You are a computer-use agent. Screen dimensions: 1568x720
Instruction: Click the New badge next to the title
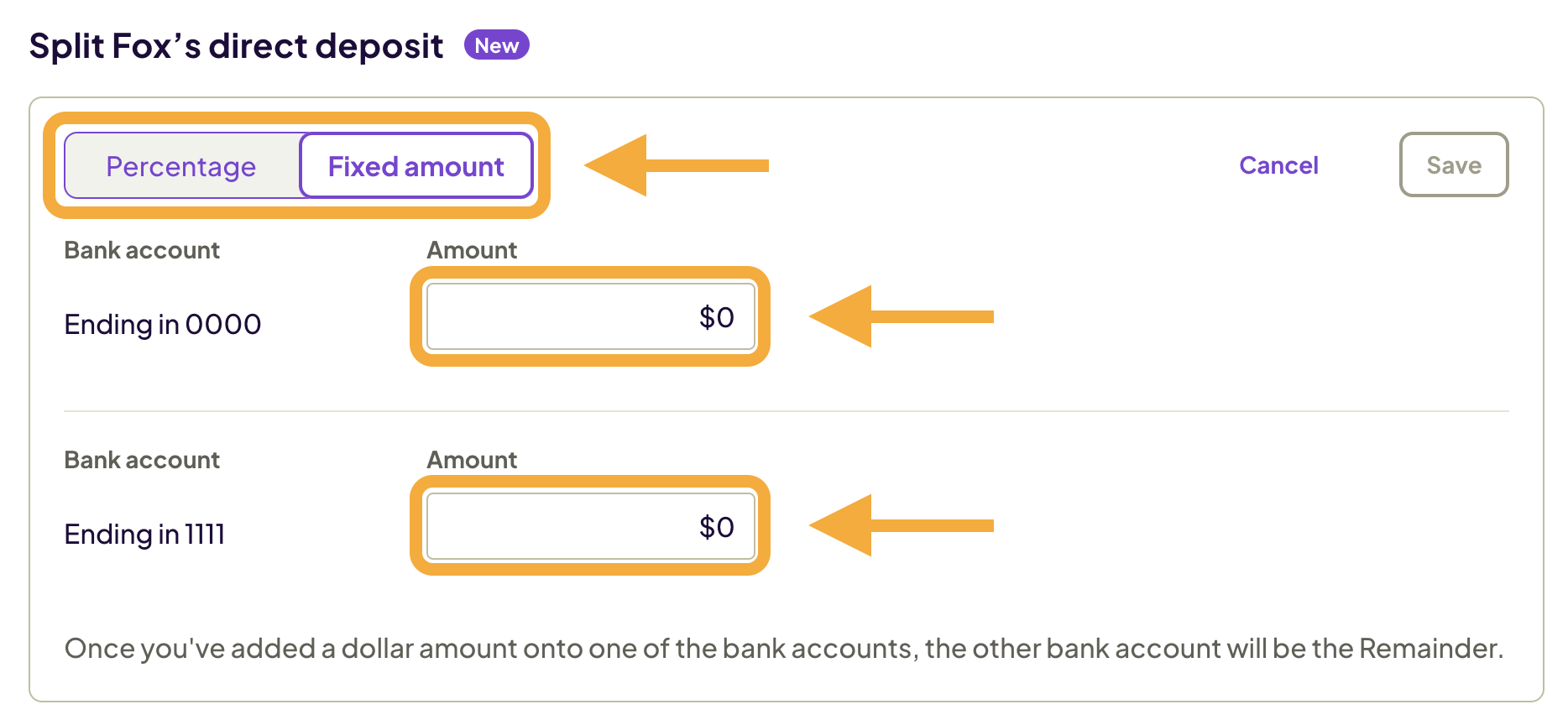point(496,45)
